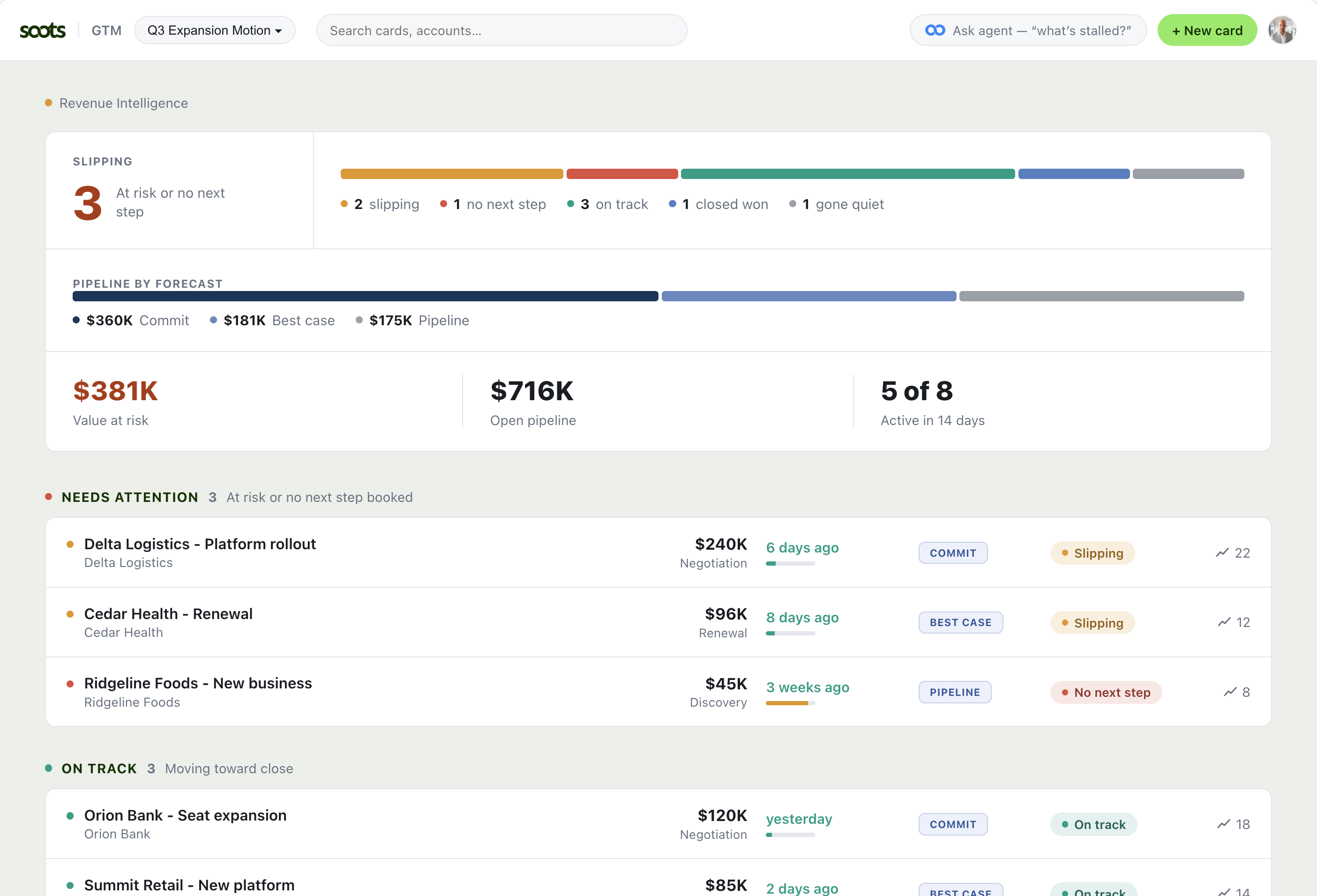The image size is (1317, 896).
Task: Click the red dot beside Ridgeline Foods
Action: (x=70, y=684)
